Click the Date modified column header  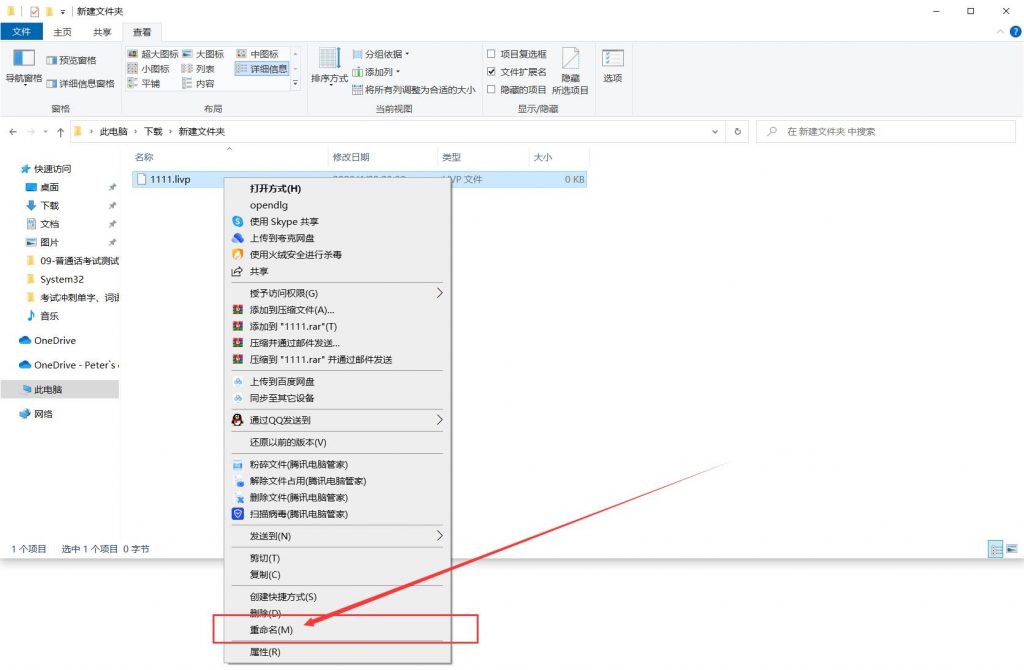382,157
